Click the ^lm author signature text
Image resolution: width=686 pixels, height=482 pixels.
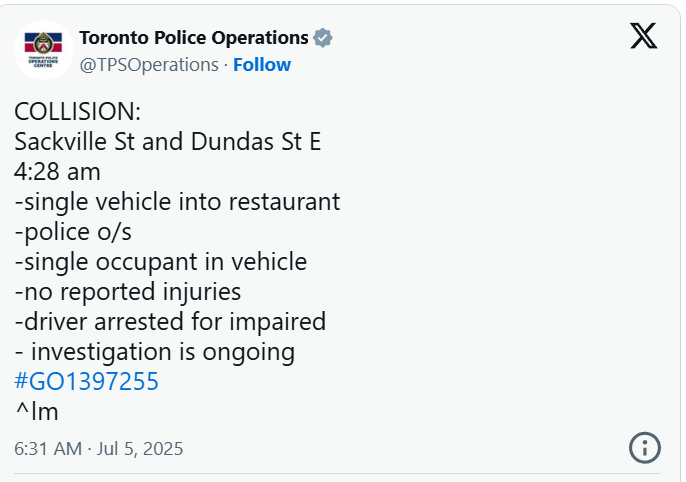click(x=37, y=412)
